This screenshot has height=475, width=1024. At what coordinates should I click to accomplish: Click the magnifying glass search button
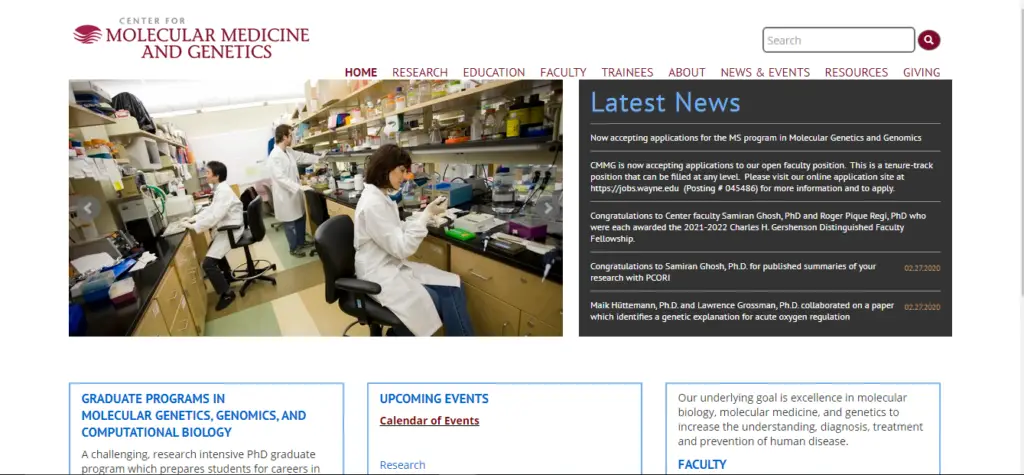coord(929,40)
